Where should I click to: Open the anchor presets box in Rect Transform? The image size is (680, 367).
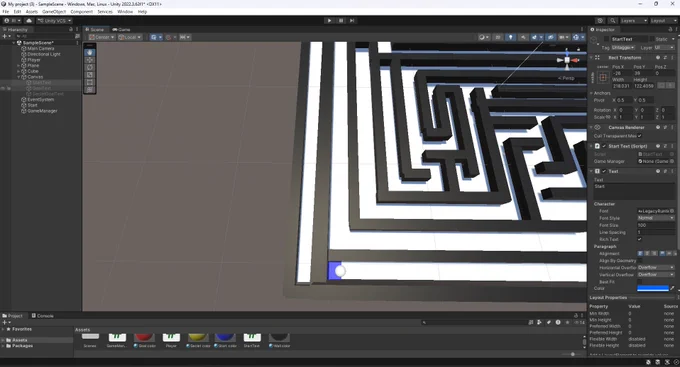603,77
